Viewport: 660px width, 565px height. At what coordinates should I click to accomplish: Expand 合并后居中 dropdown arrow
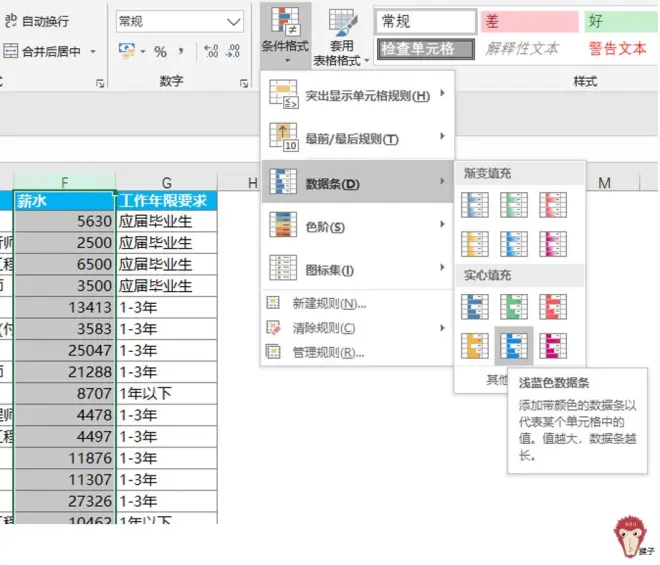click(x=93, y=51)
